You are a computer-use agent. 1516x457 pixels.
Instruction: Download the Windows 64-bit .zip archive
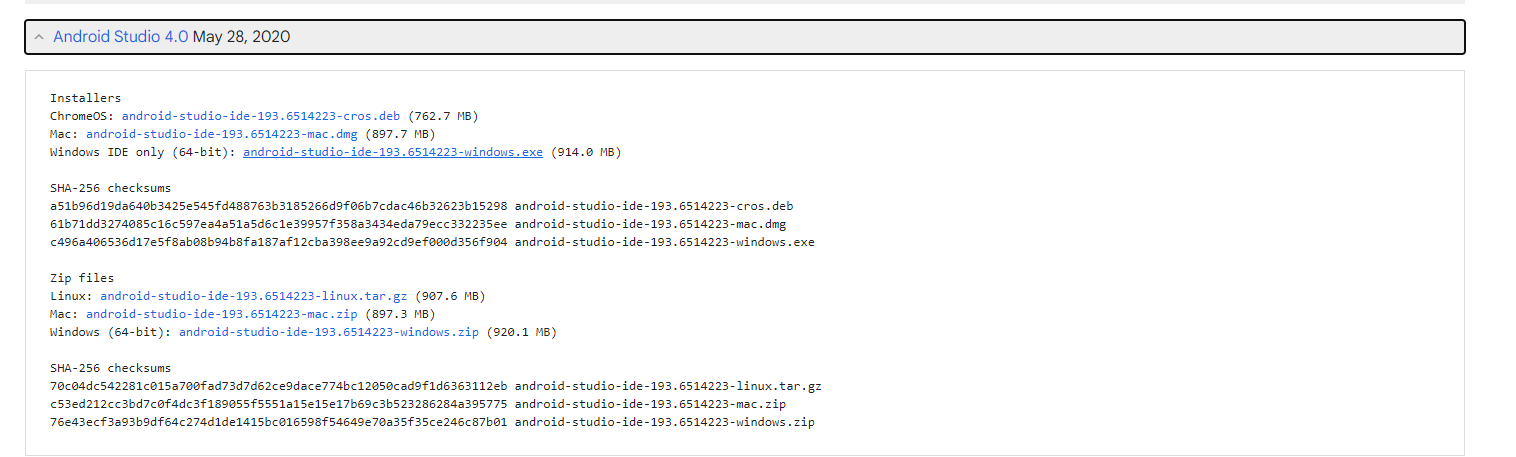329,332
